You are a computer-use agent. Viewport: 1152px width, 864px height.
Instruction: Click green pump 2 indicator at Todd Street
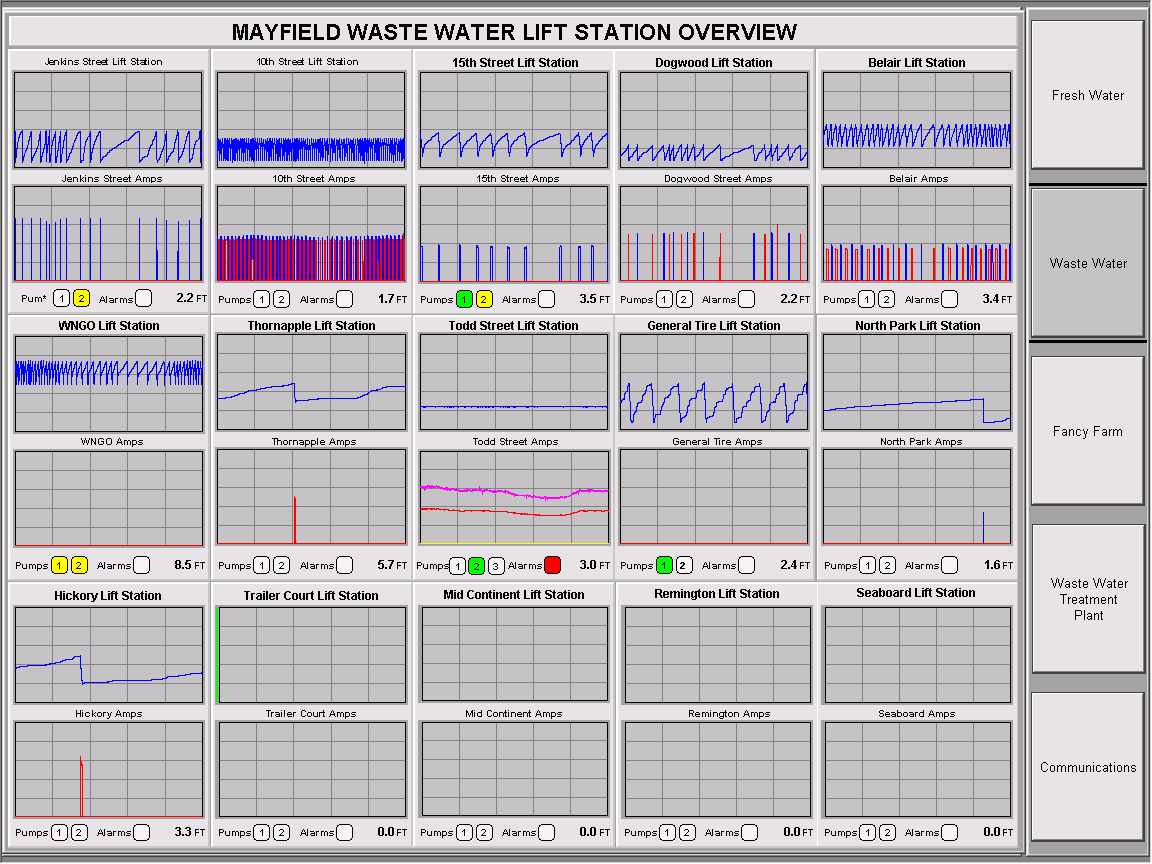pos(477,566)
